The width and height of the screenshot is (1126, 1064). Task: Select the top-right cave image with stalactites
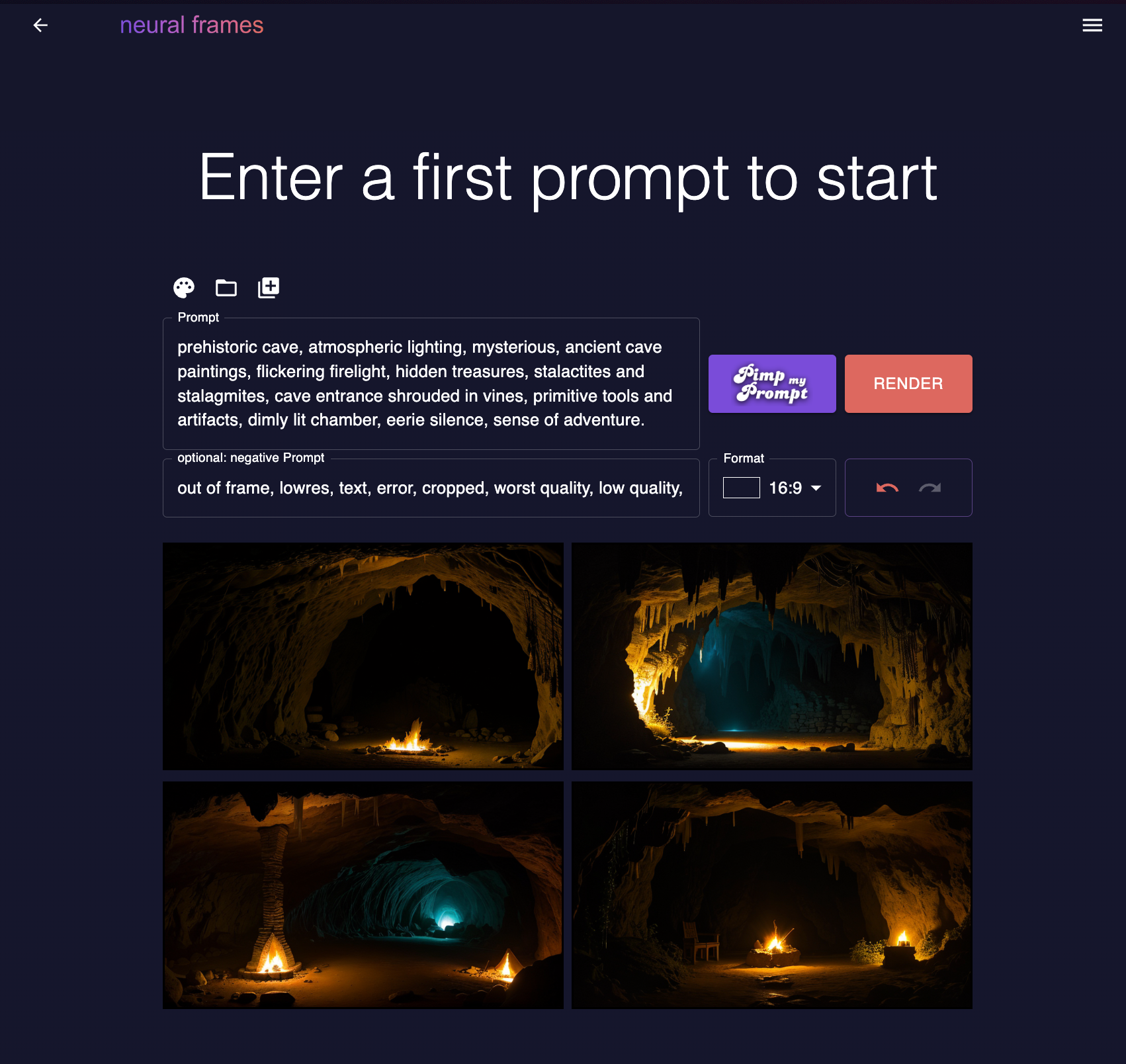pyautogui.click(x=772, y=656)
